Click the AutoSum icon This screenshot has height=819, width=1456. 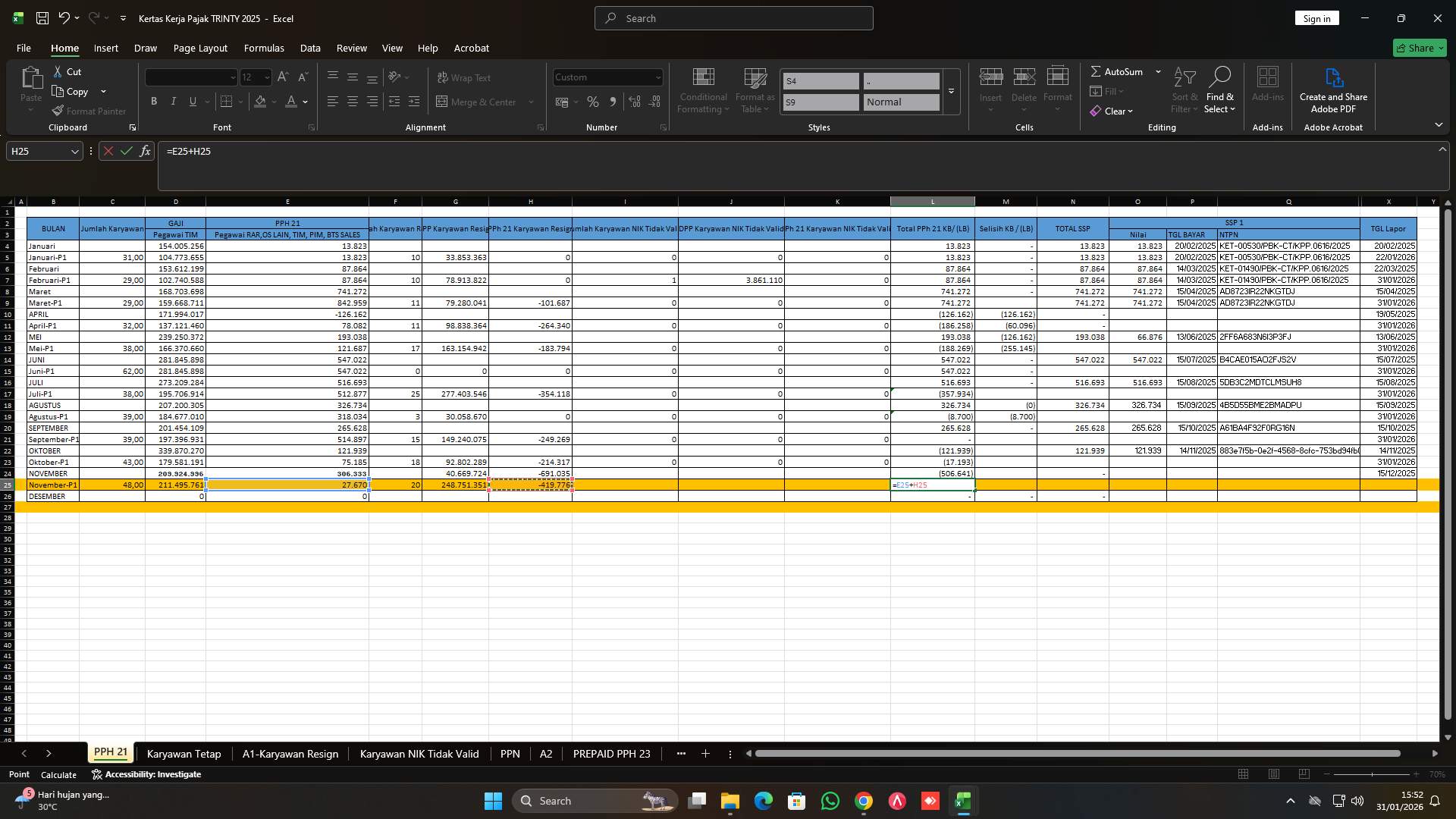[x=1097, y=71]
